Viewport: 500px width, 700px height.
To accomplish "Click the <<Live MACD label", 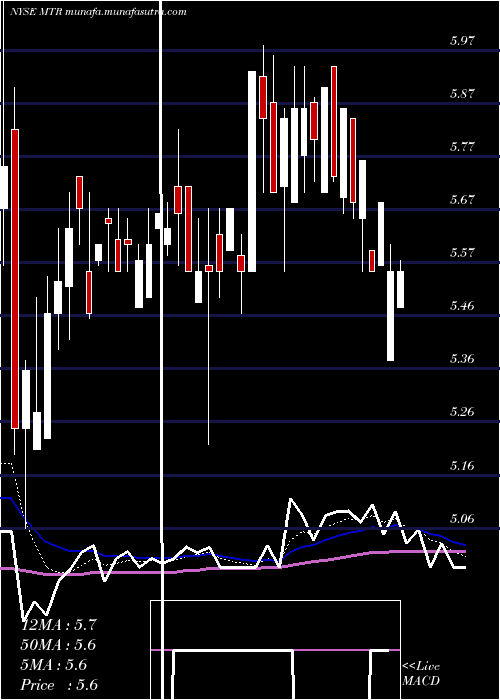I will point(421,673).
